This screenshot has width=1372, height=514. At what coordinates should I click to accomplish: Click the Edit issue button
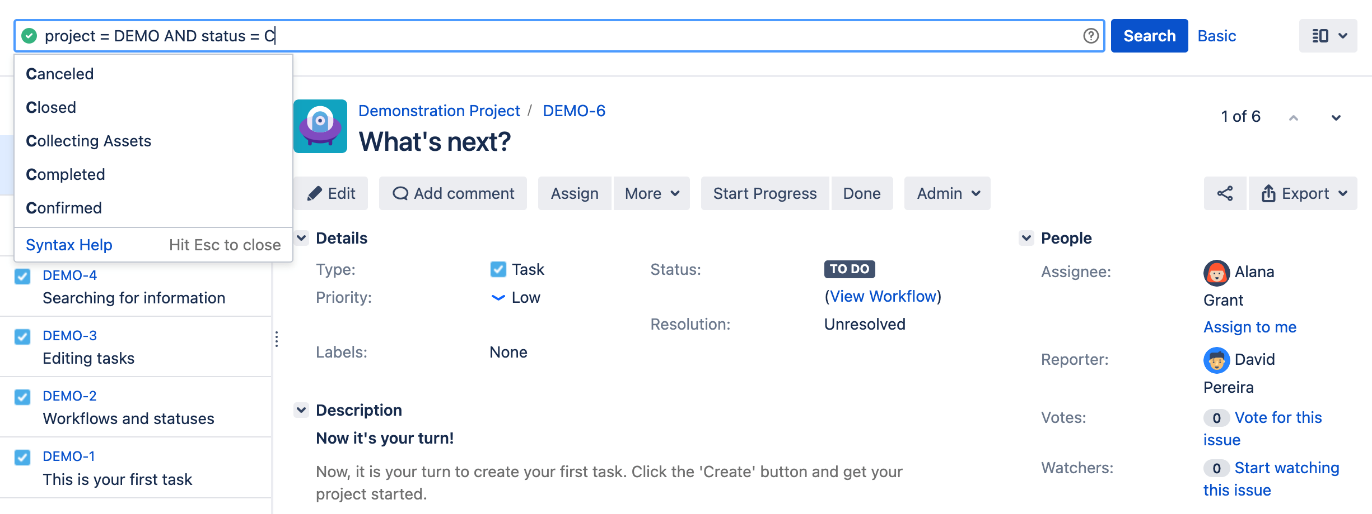(331, 193)
